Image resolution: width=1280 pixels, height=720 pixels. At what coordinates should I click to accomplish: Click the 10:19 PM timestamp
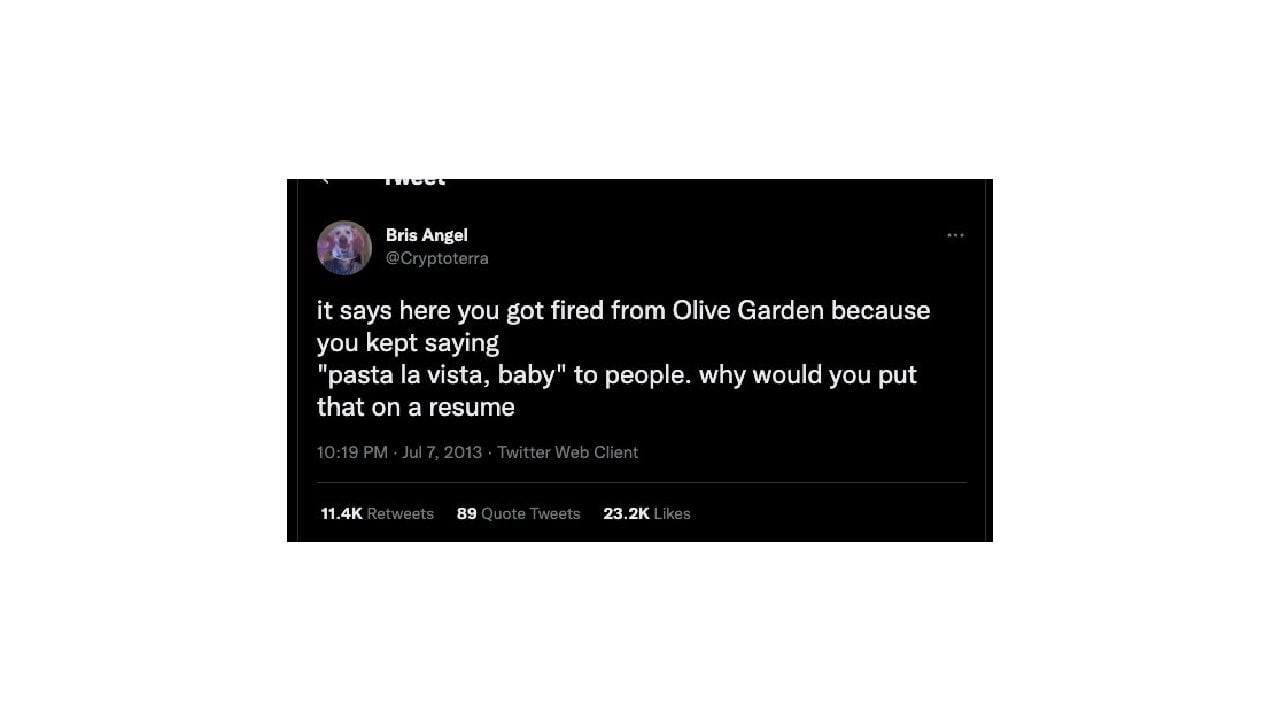[x=352, y=452]
